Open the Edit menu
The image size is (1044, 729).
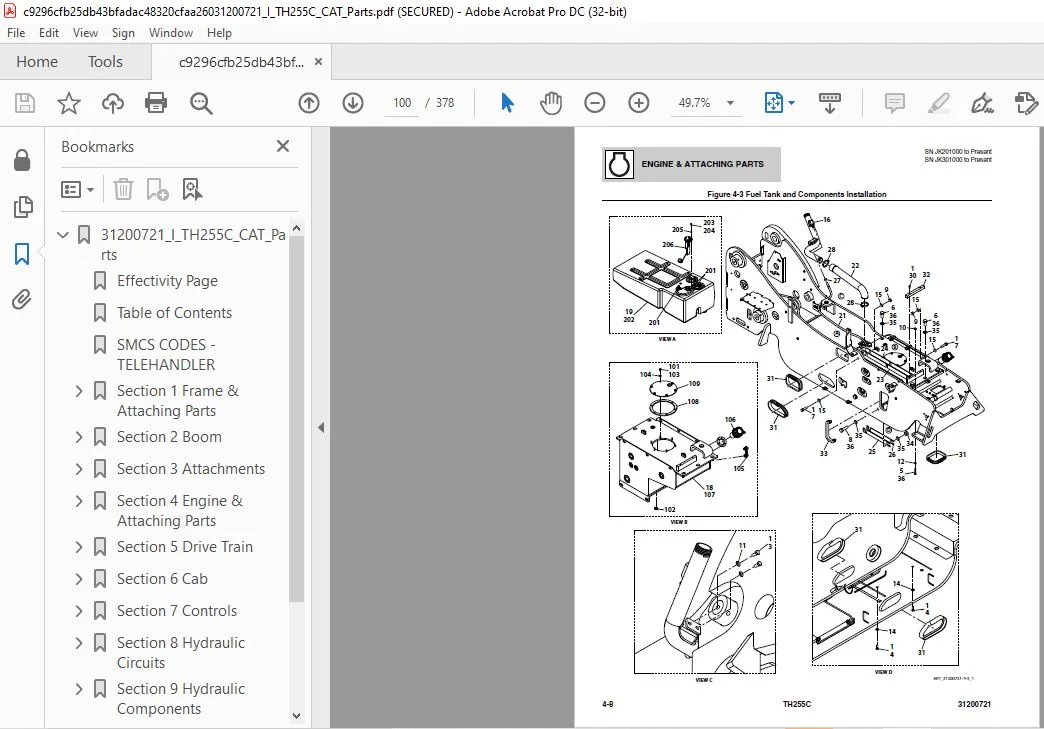pos(49,33)
